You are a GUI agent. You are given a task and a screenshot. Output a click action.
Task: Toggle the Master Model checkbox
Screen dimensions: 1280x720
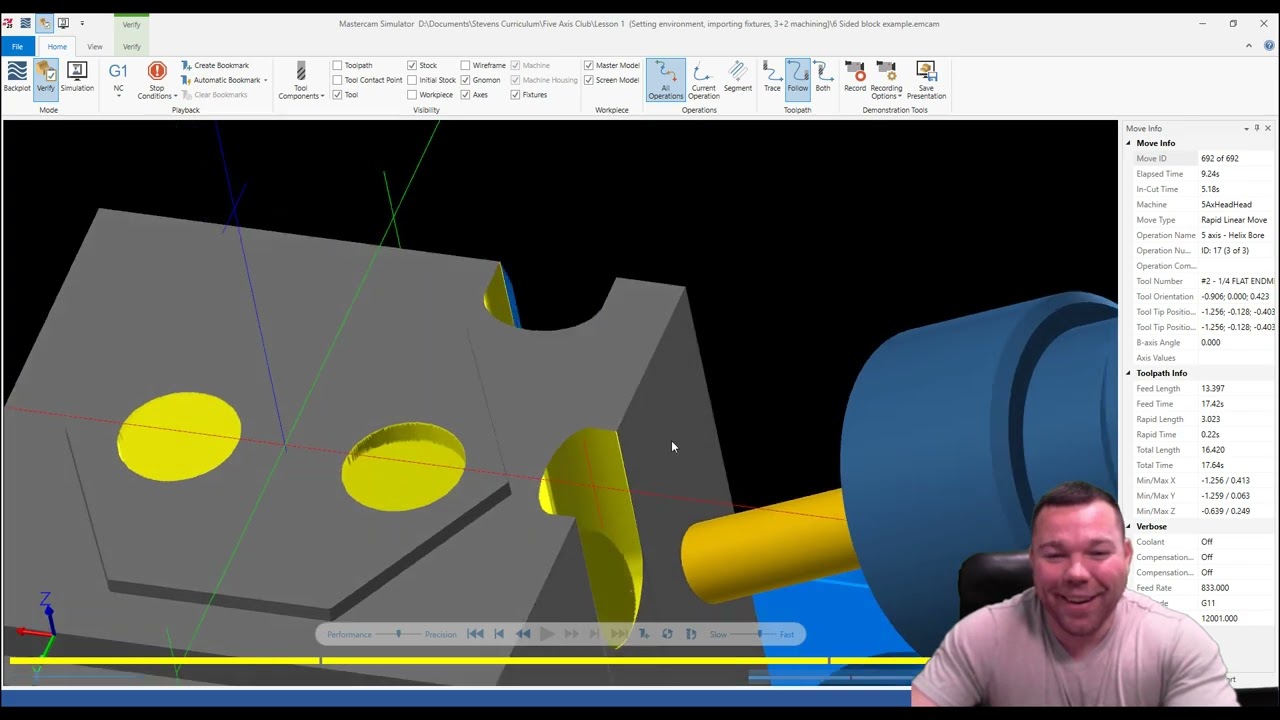[x=588, y=65]
